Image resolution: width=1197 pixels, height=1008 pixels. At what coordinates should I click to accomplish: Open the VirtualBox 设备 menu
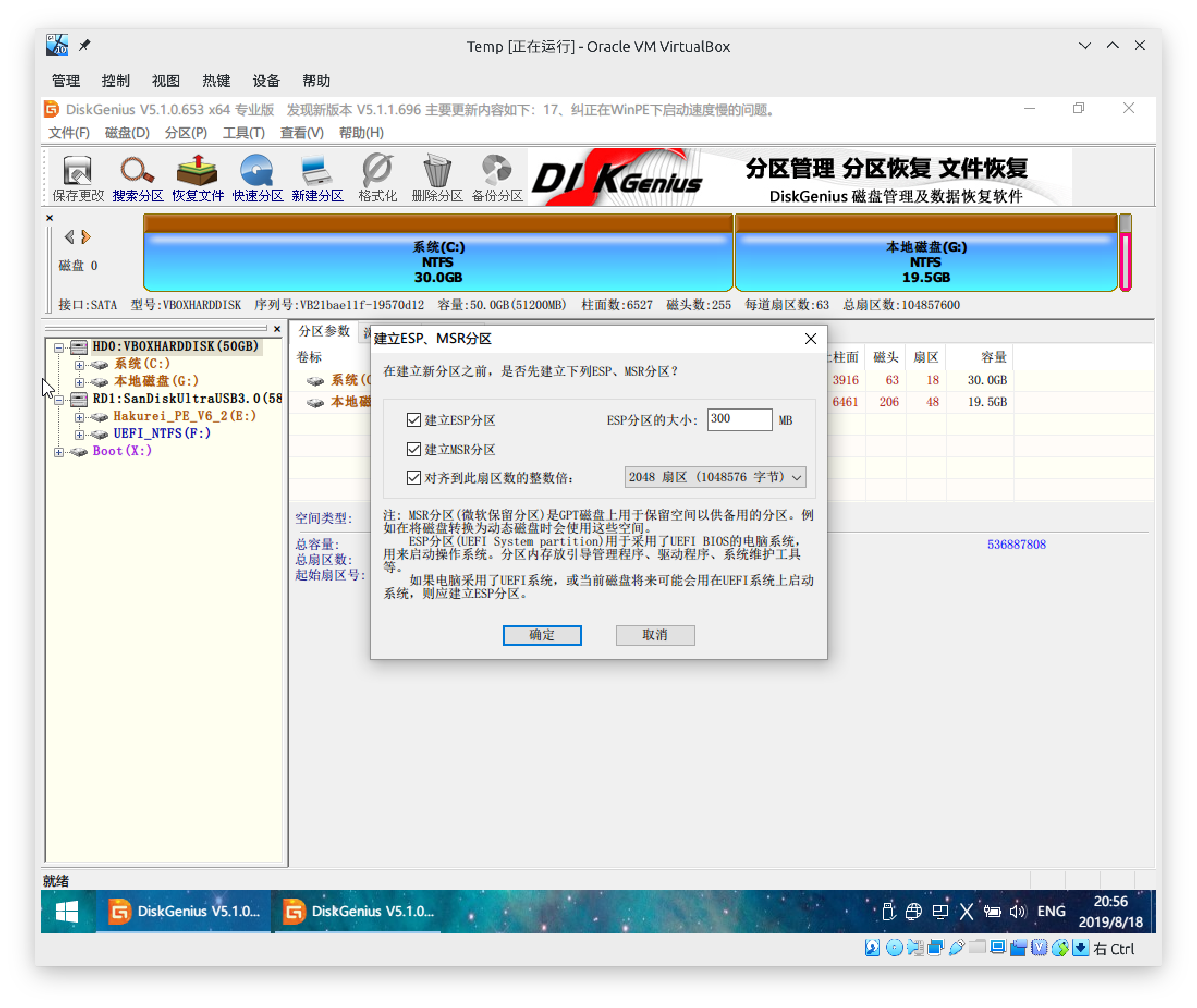coord(266,81)
